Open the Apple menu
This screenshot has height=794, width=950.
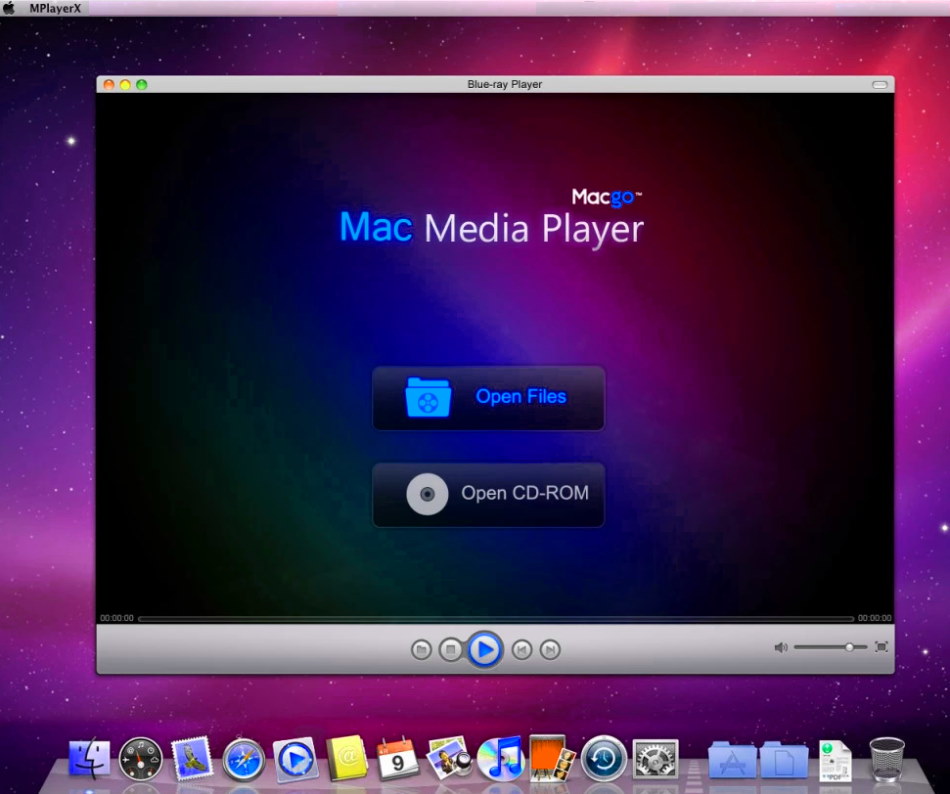pos(8,8)
